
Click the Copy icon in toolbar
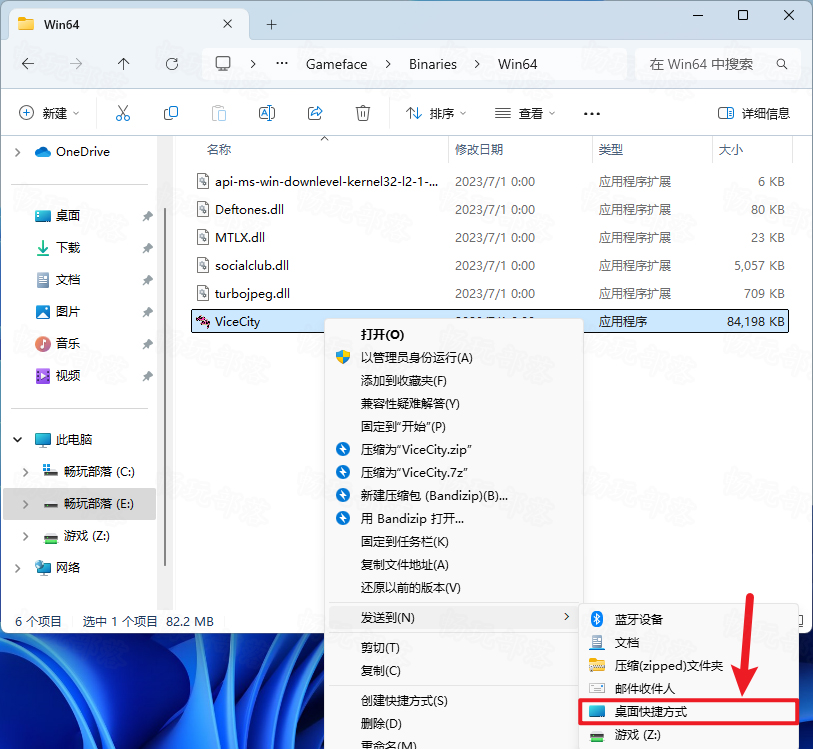[171, 113]
